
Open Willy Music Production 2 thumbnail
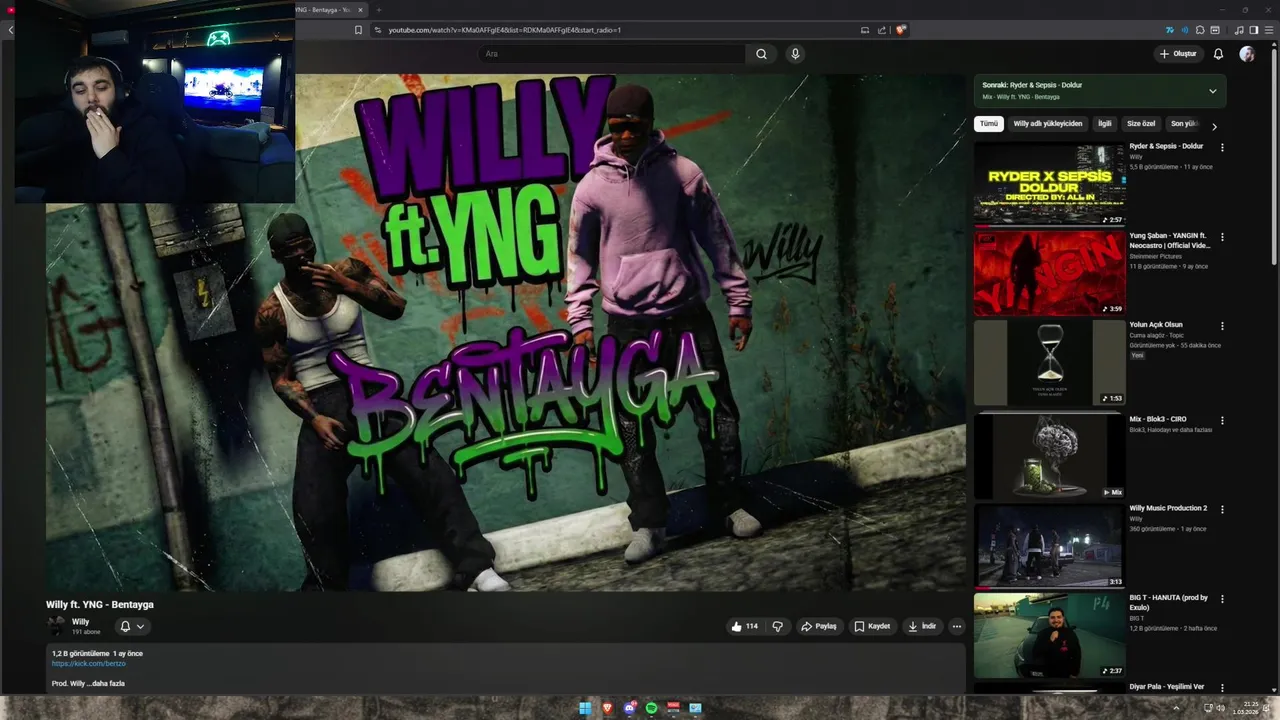pos(1049,546)
